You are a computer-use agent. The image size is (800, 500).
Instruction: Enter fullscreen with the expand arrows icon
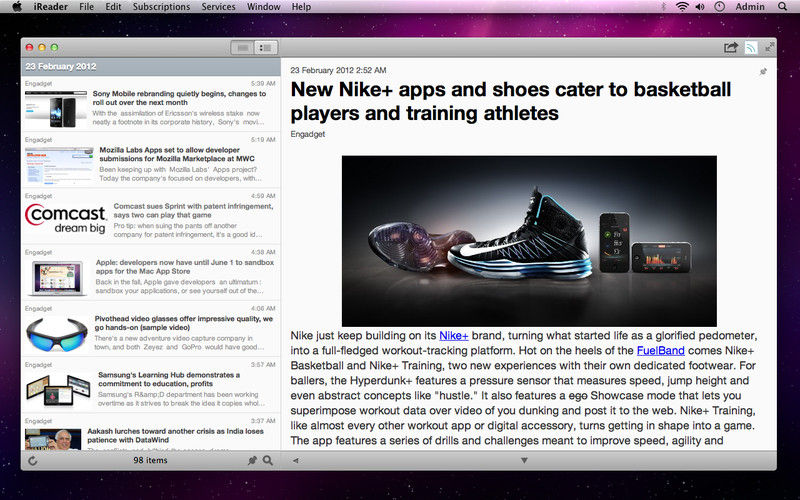pos(770,47)
